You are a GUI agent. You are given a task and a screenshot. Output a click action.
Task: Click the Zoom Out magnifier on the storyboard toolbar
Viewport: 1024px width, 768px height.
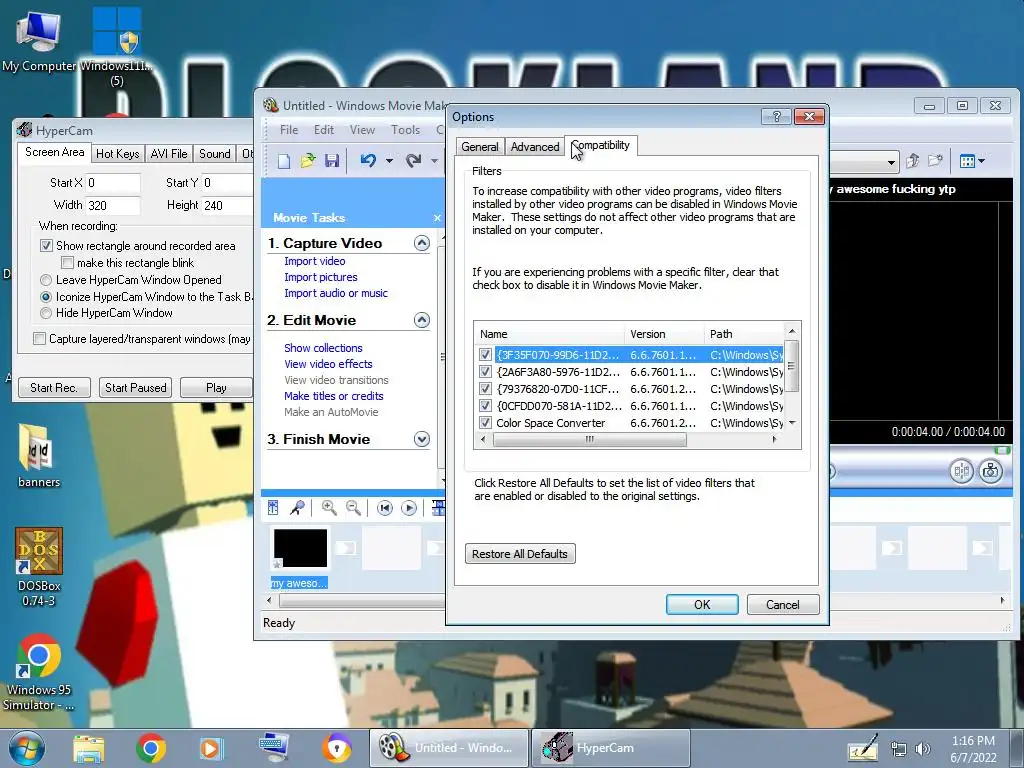tap(353, 508)
